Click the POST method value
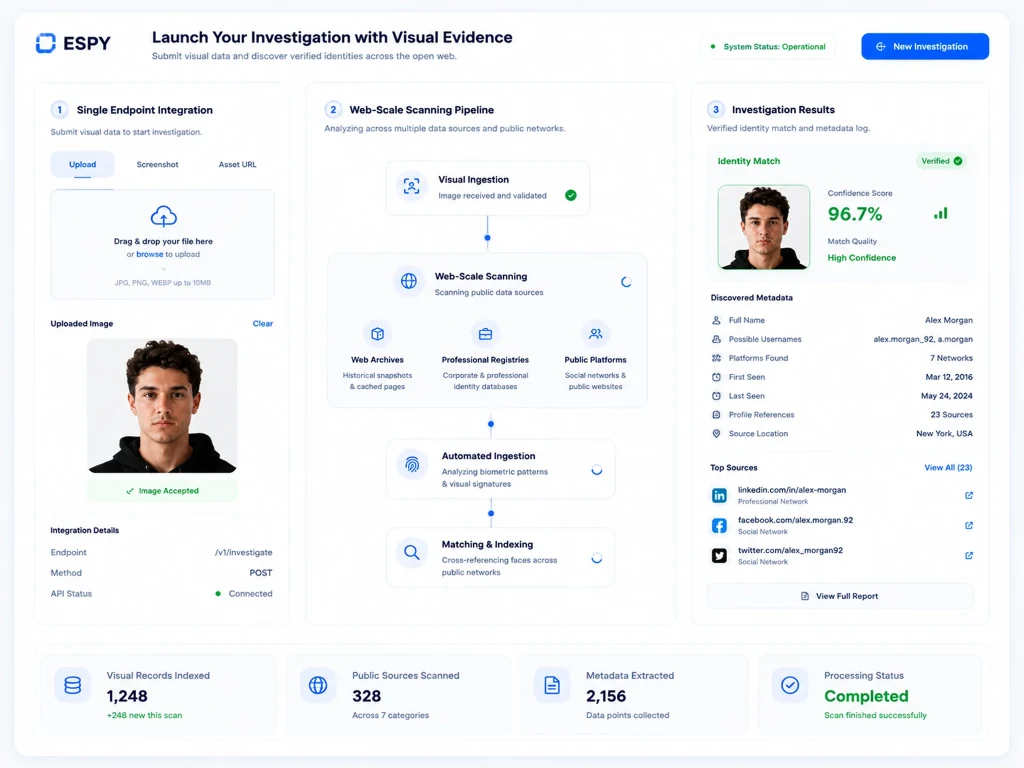Image resolution: width=1024 pixels, height=768 pixels. pyautogui.click(x=261, y=573)
